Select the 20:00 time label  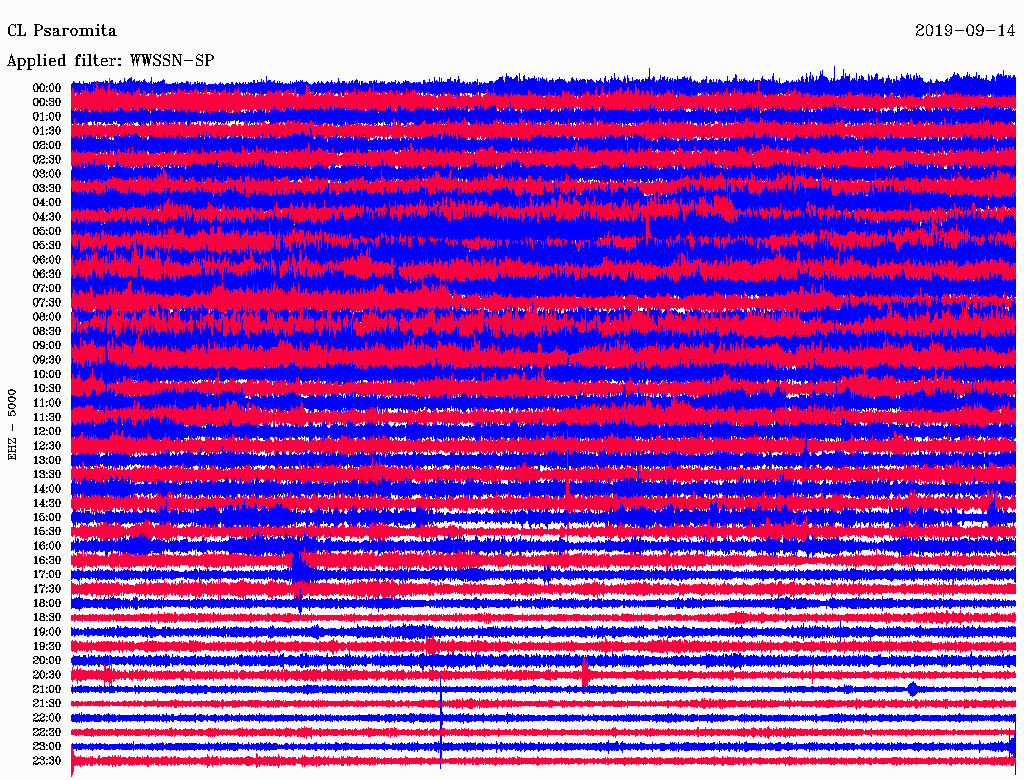pyautogui.click(x=47, y=660)
